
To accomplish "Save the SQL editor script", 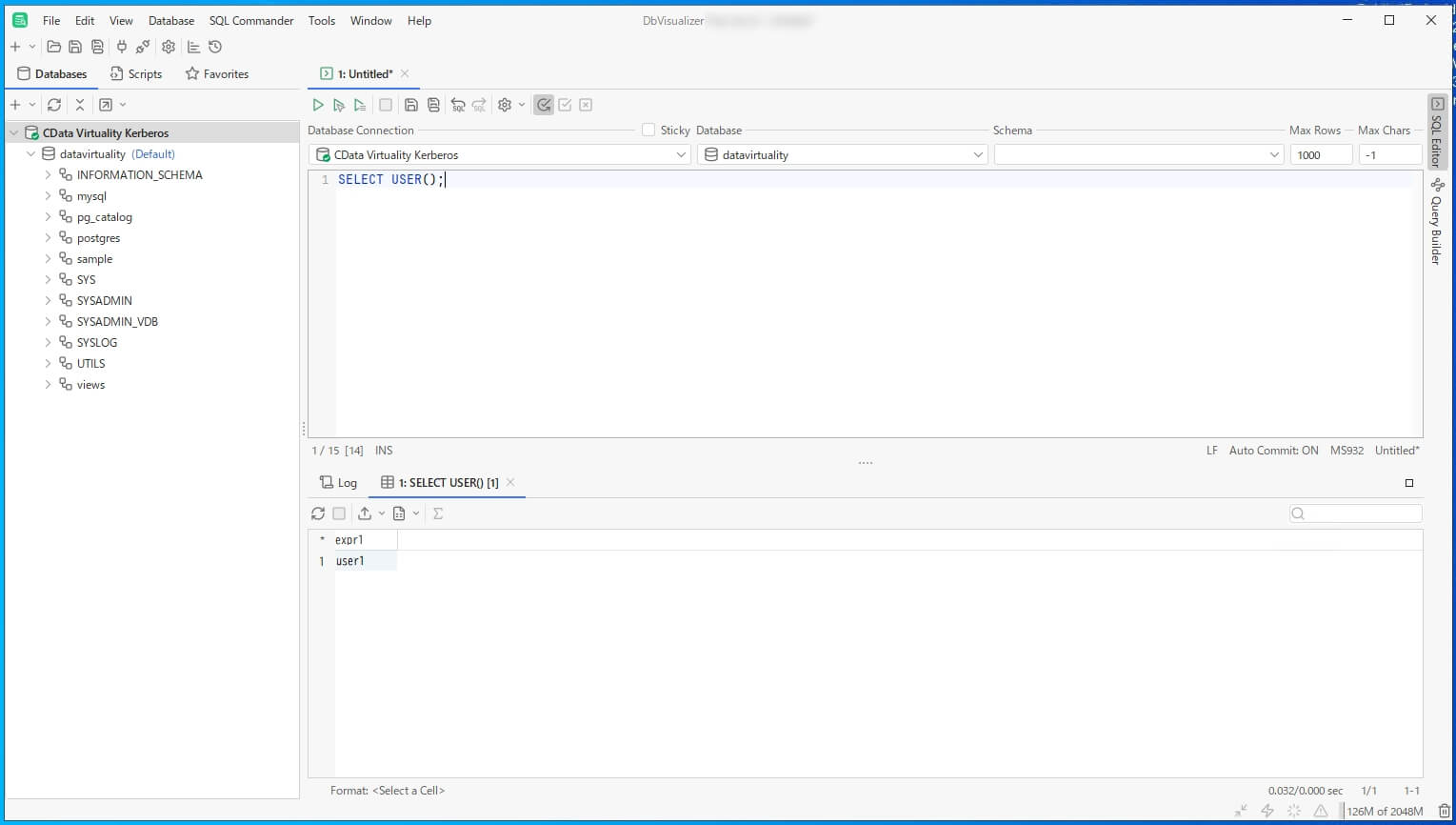I will [411, 105].
